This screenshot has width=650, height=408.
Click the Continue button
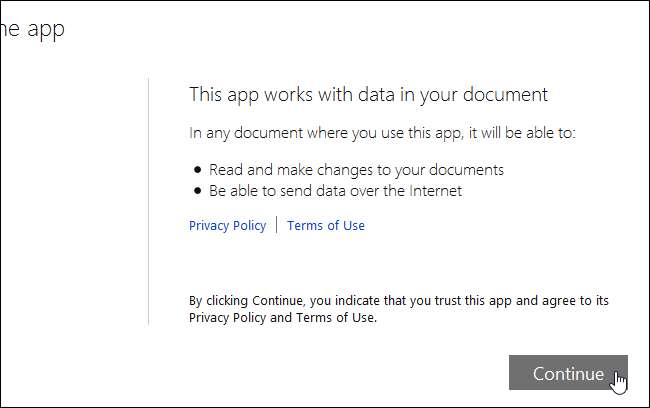point(567,373)
